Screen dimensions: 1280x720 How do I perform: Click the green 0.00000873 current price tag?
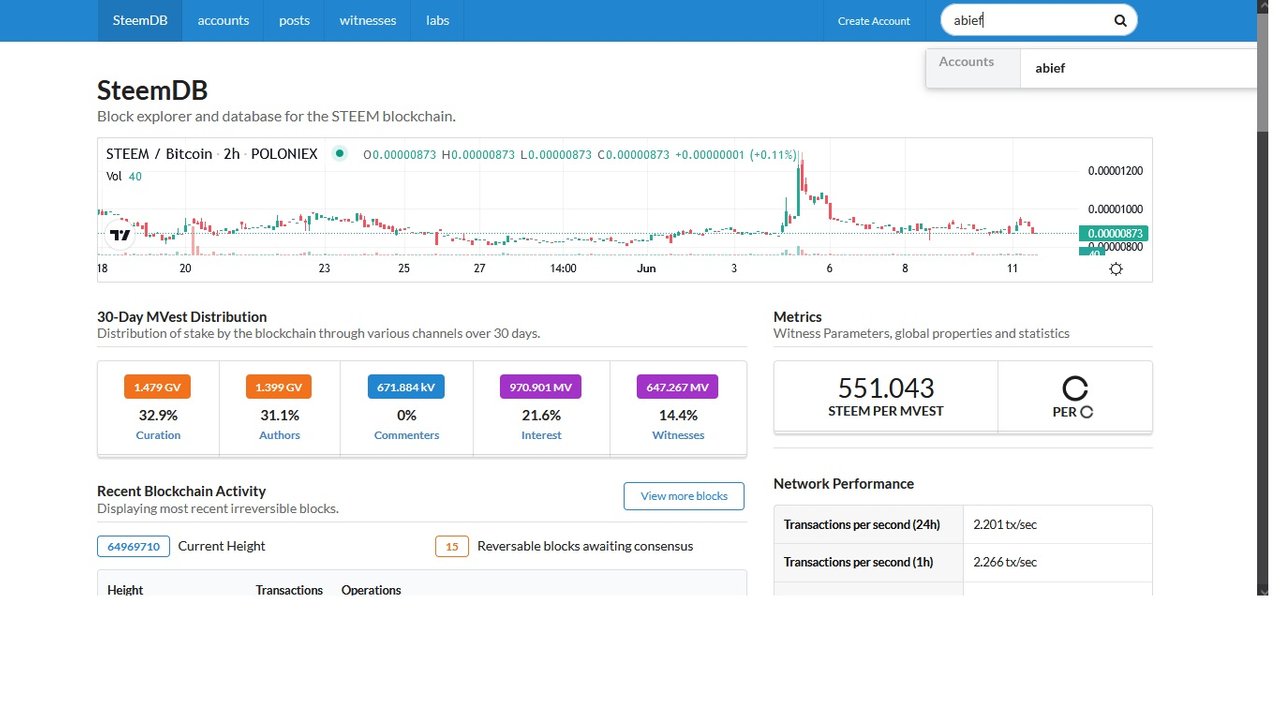[x=1113, y=233]
